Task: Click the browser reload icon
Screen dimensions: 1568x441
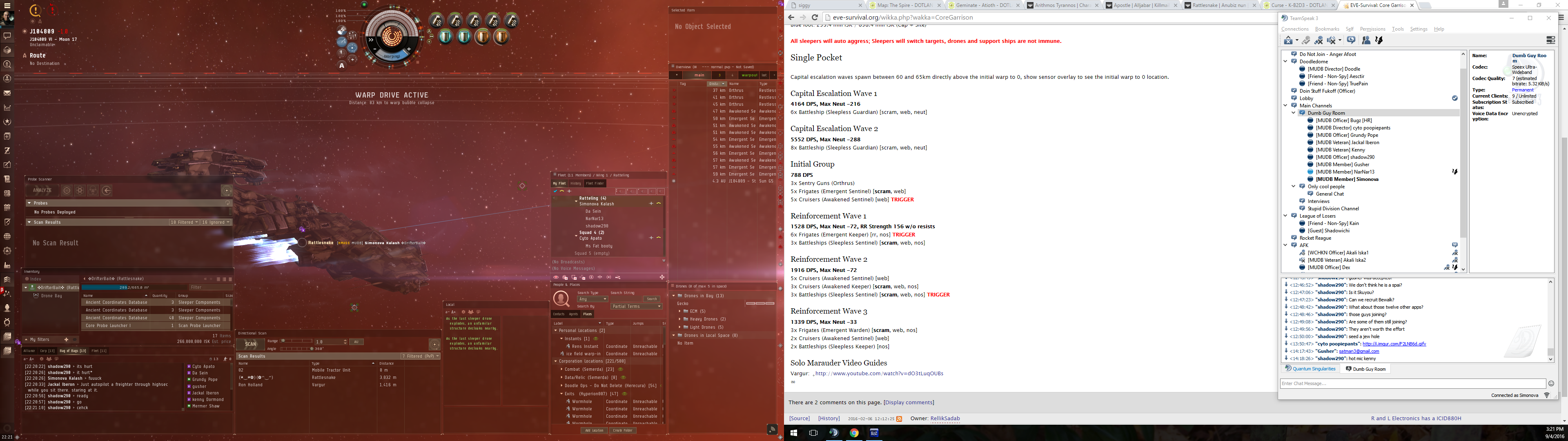Action: [x=815, y=18]
